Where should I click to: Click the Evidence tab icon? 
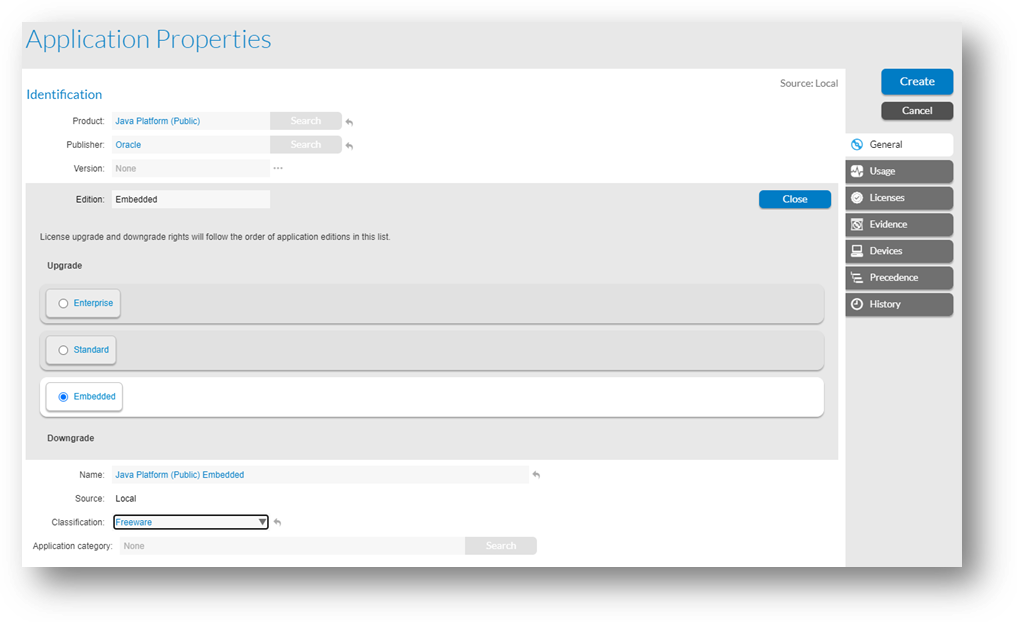[x=857, y=224]
